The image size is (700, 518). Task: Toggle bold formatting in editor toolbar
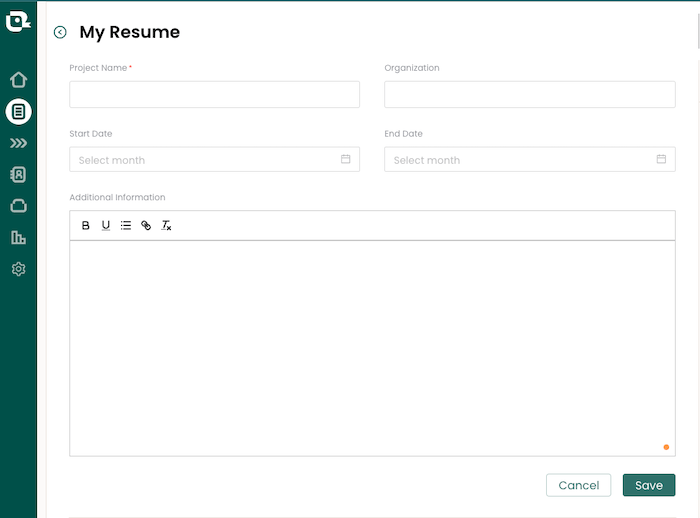[86, 226]
